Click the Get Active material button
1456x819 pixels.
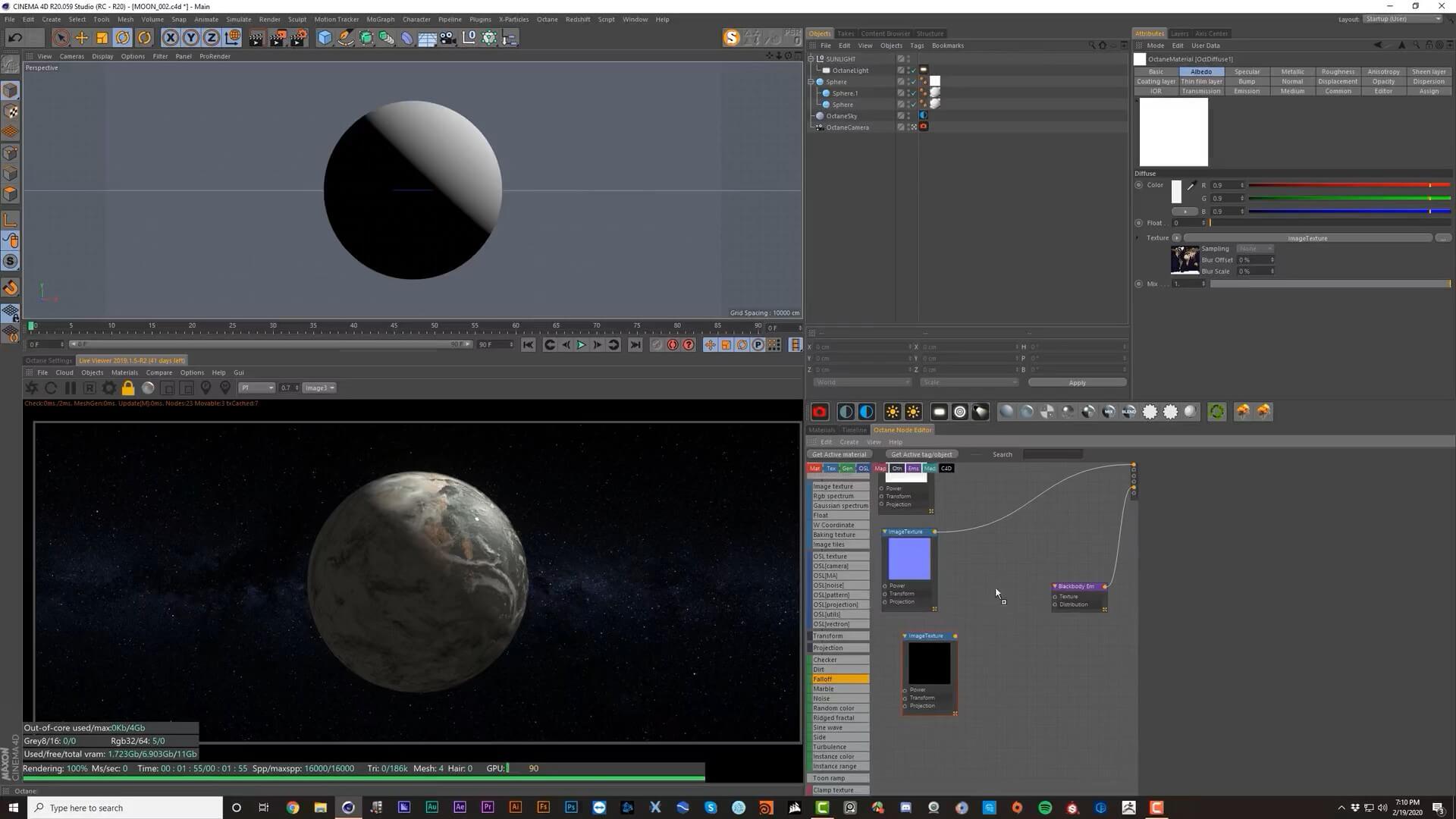pyautogui.click(x=839, y=455)
